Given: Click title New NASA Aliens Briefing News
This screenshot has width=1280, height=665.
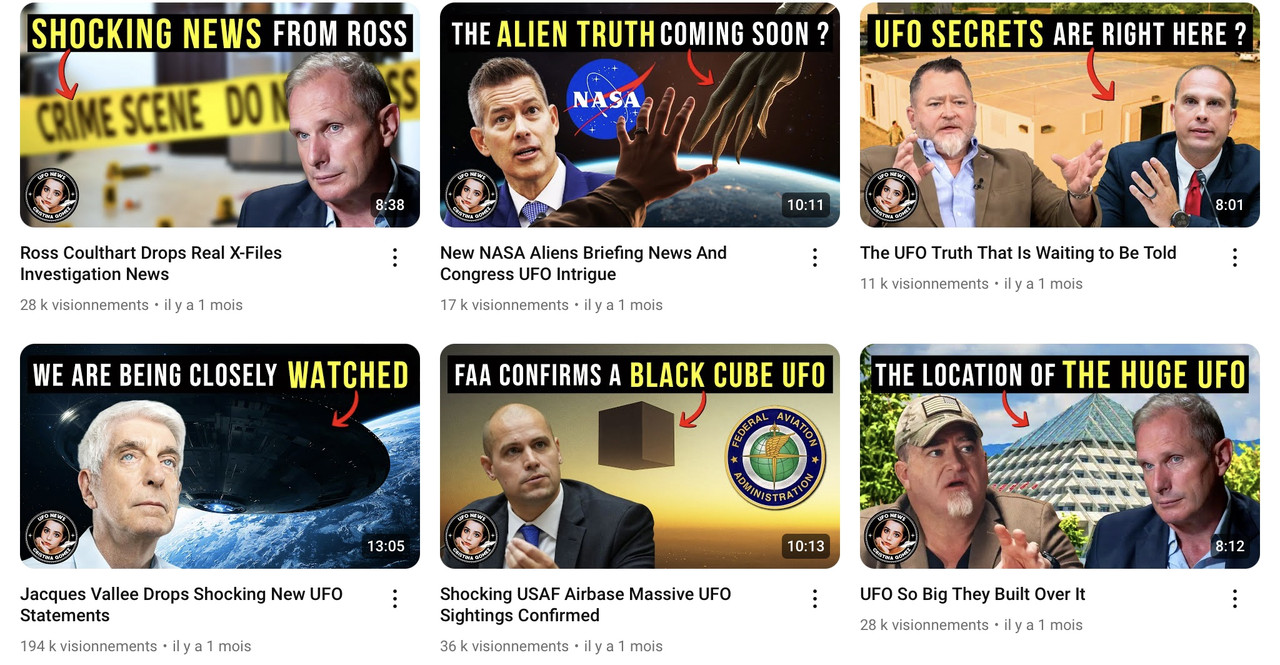Looking at the screenshot, I should point(583,264).
